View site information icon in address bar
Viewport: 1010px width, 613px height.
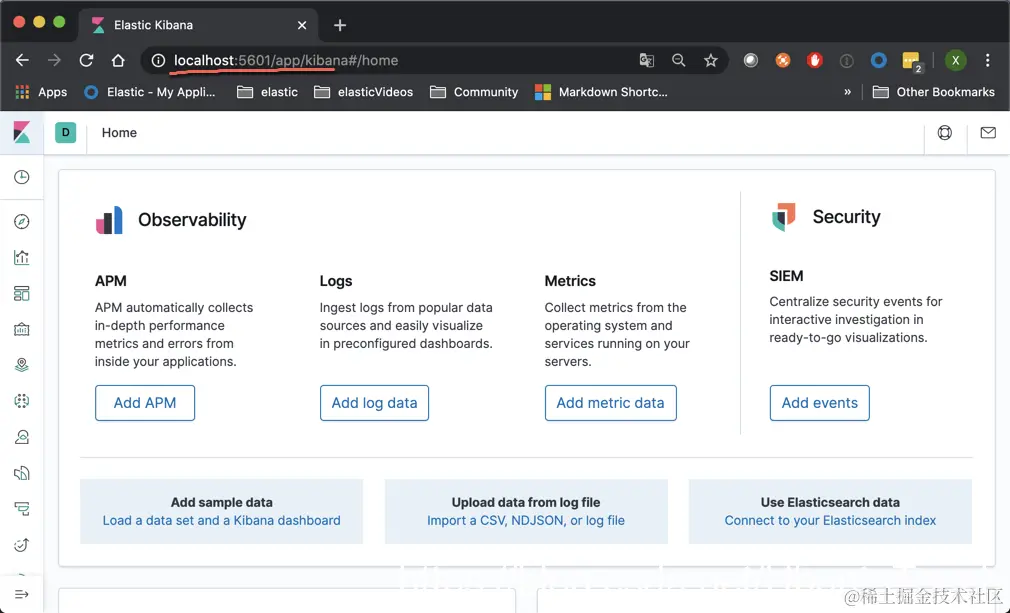pyautogui.click(x=158, y=61)
